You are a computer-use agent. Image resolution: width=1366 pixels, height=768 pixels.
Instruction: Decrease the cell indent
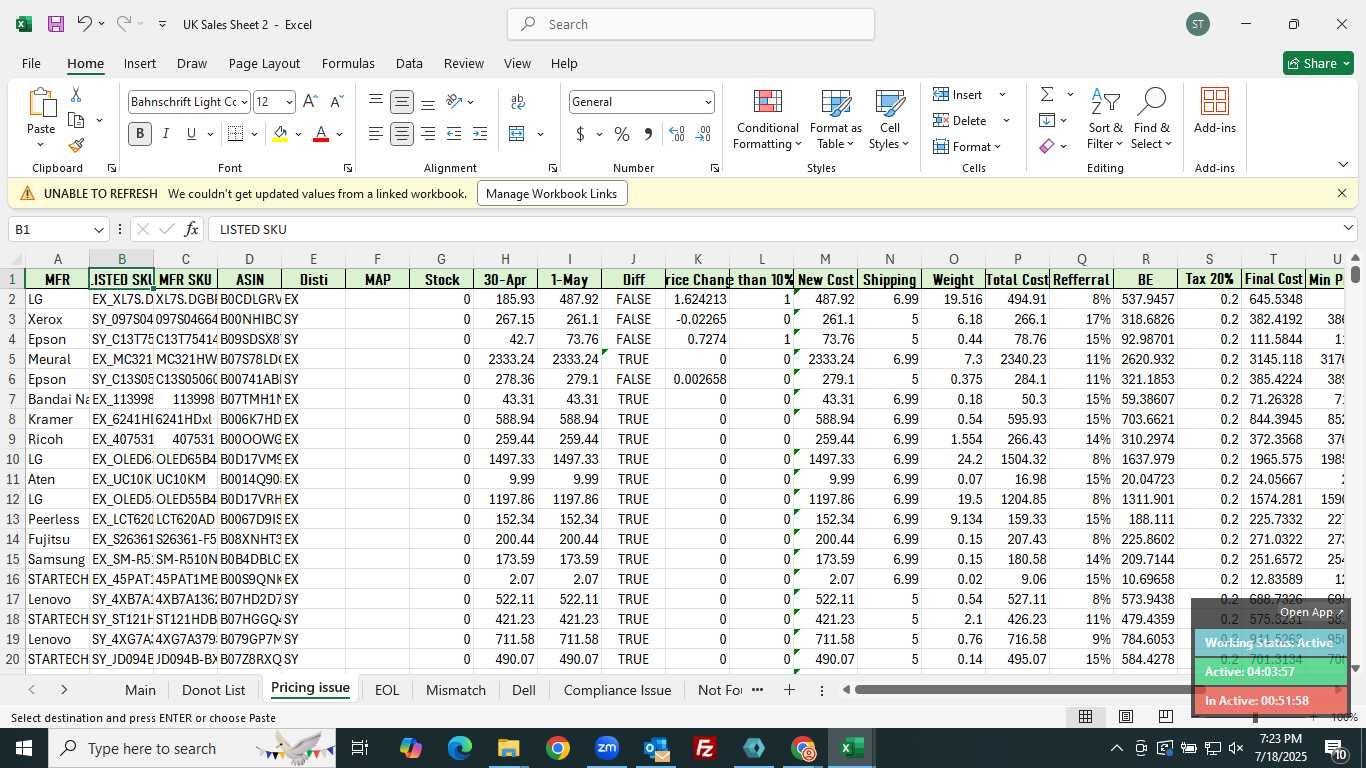coord(454,134)
